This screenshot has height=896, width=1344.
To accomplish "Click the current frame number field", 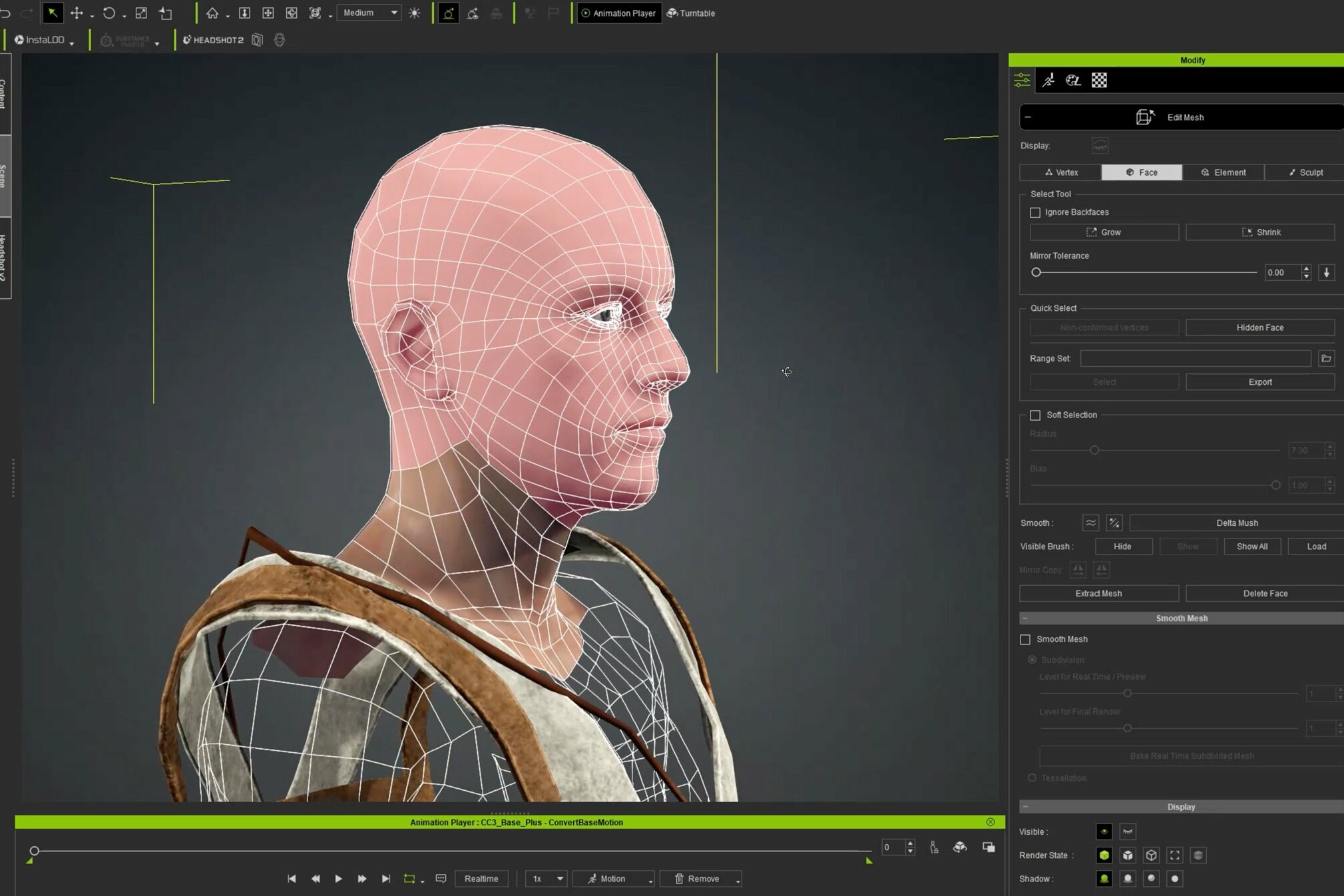I will pyautogui.click(x=892, y=847).
